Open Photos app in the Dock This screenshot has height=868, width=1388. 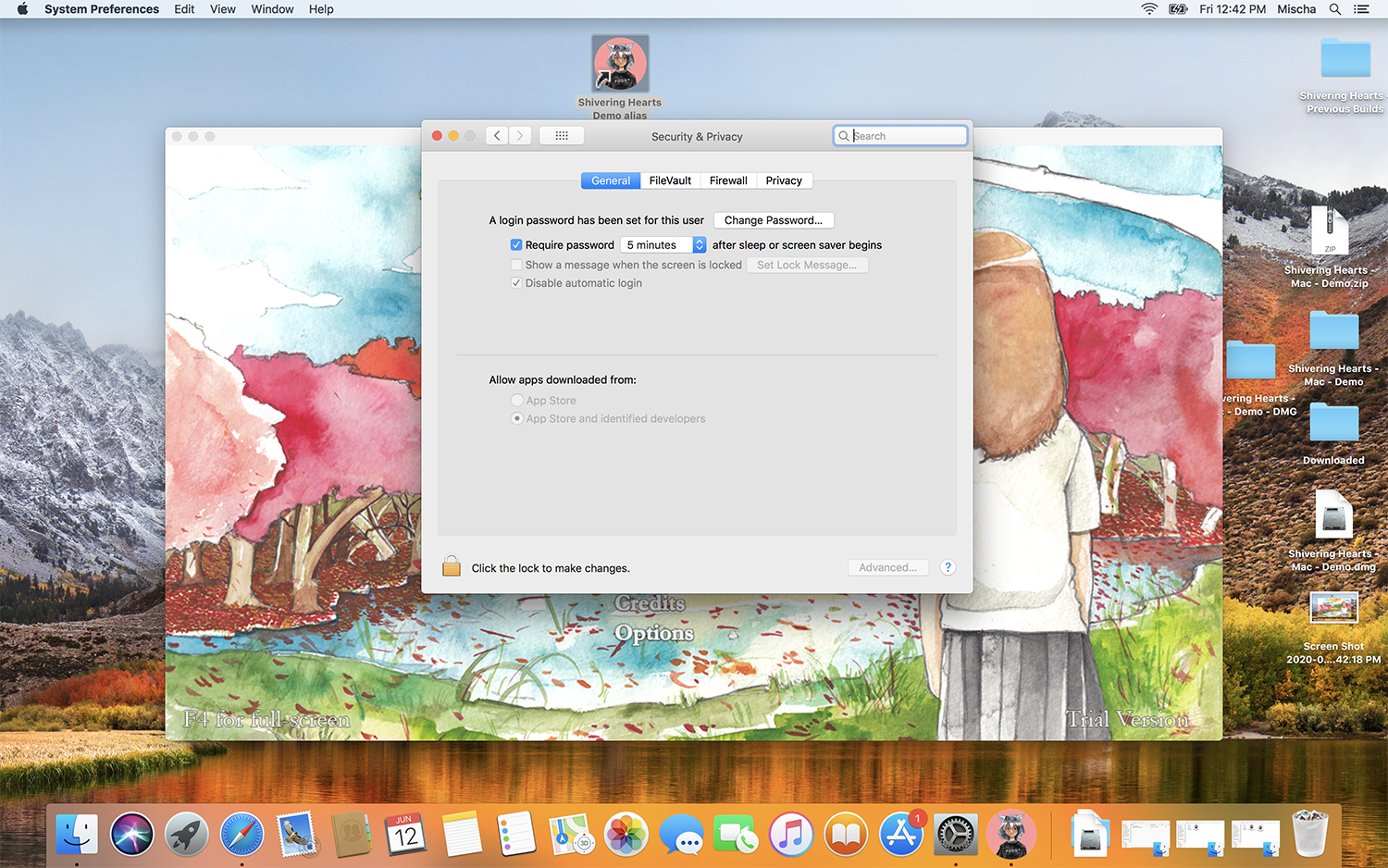coord(626,835)
